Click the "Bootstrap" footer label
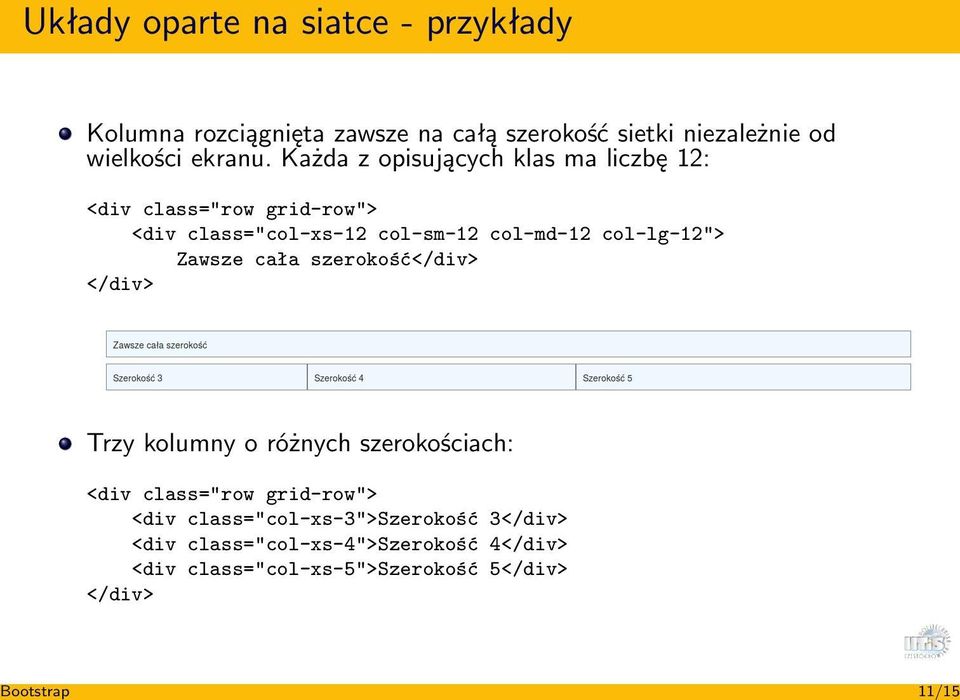The image size is (960, 700). point(35,692)
